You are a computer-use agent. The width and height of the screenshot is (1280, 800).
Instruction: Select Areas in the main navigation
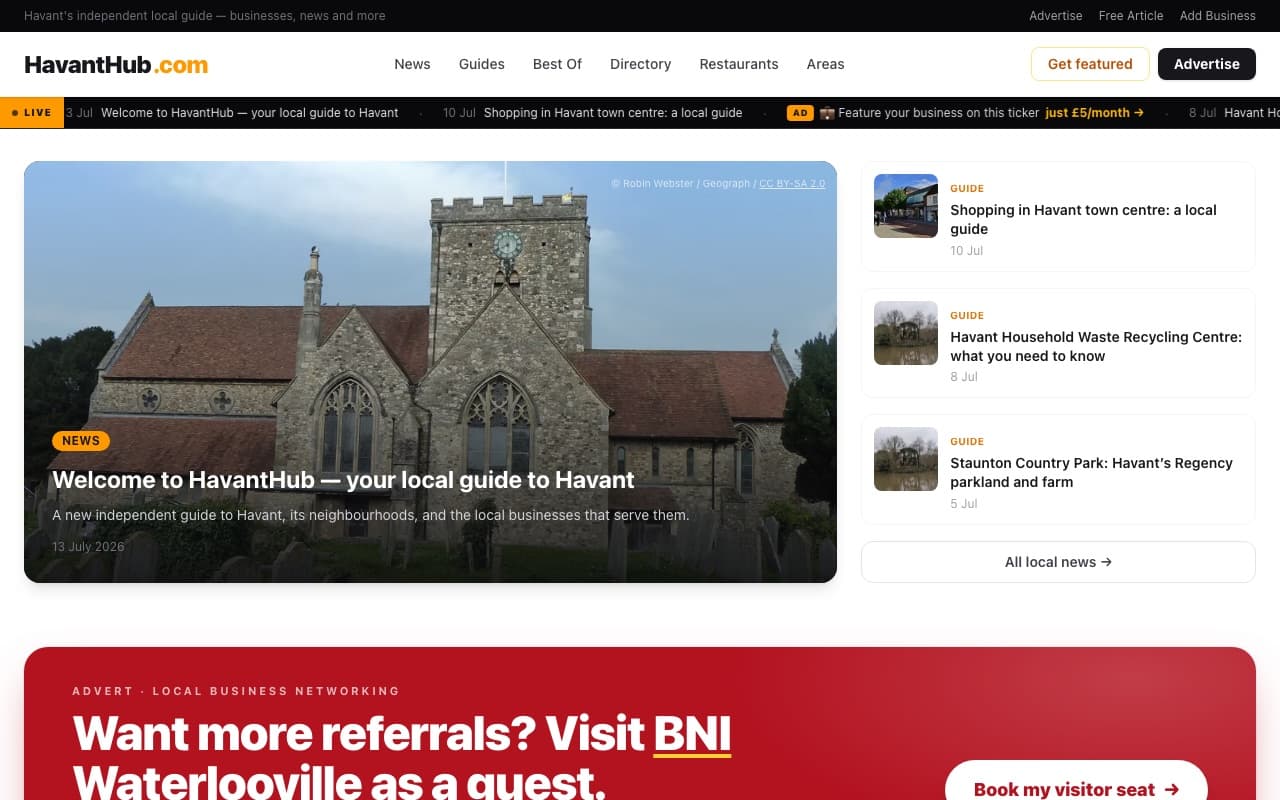click(826, 64)
